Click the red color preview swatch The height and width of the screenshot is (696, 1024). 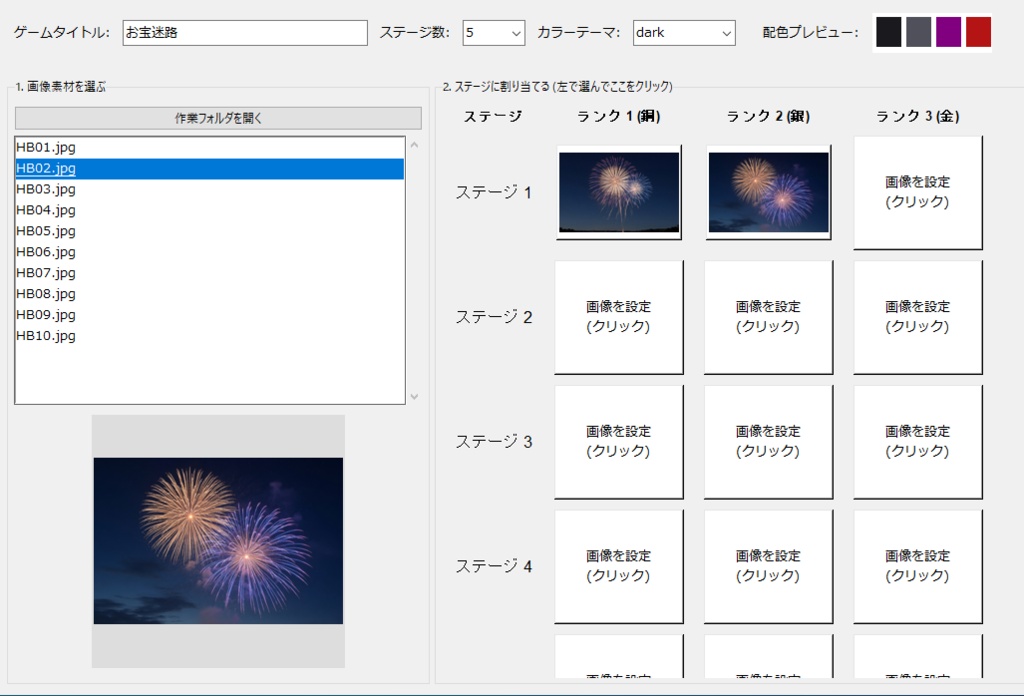[x=978, y=32]
